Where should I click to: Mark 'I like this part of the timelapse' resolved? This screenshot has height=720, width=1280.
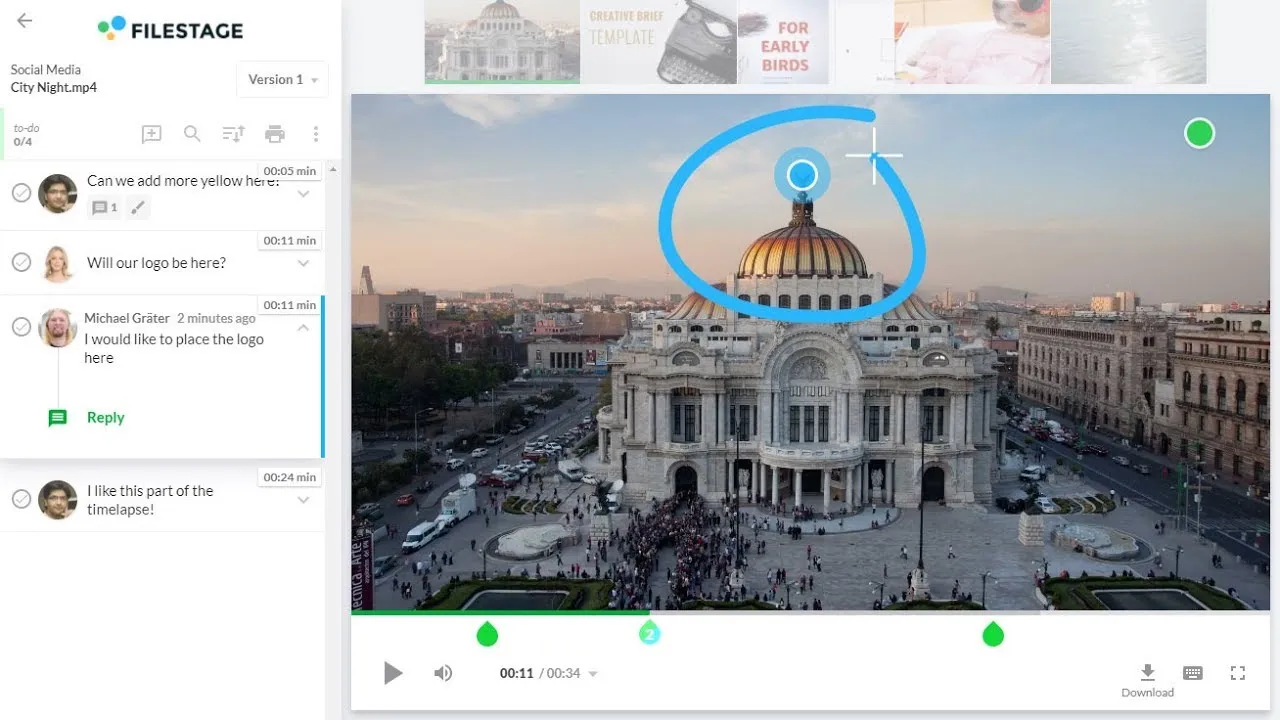(21, 498)
